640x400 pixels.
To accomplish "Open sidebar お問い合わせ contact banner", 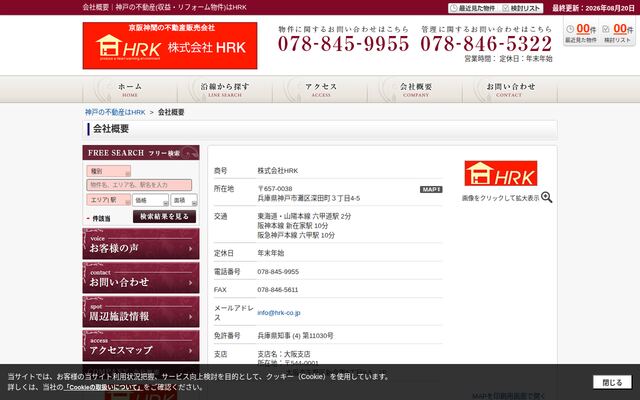I will (x=141, y=278).
